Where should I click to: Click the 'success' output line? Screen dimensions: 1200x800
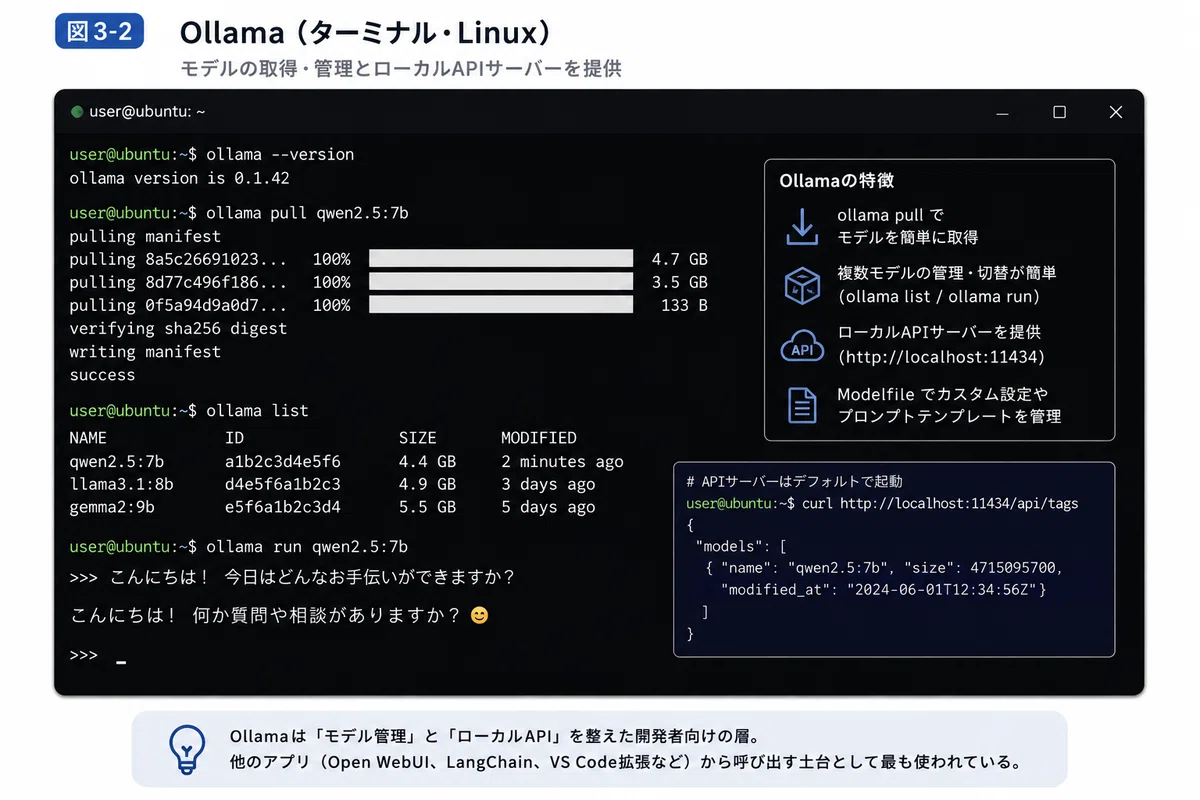pyautogui.click(x=102, y=375)
